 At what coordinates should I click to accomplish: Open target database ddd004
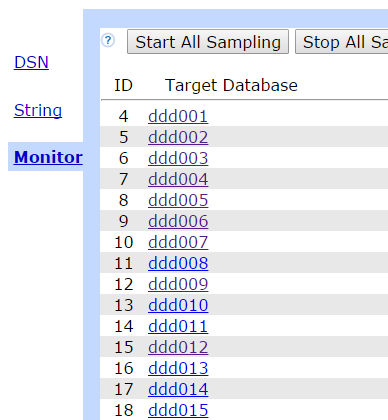point(178,179)
